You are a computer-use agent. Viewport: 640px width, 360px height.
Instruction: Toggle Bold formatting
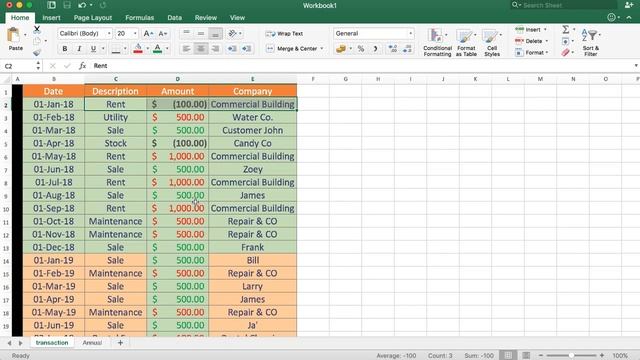[x=64, y=49]
